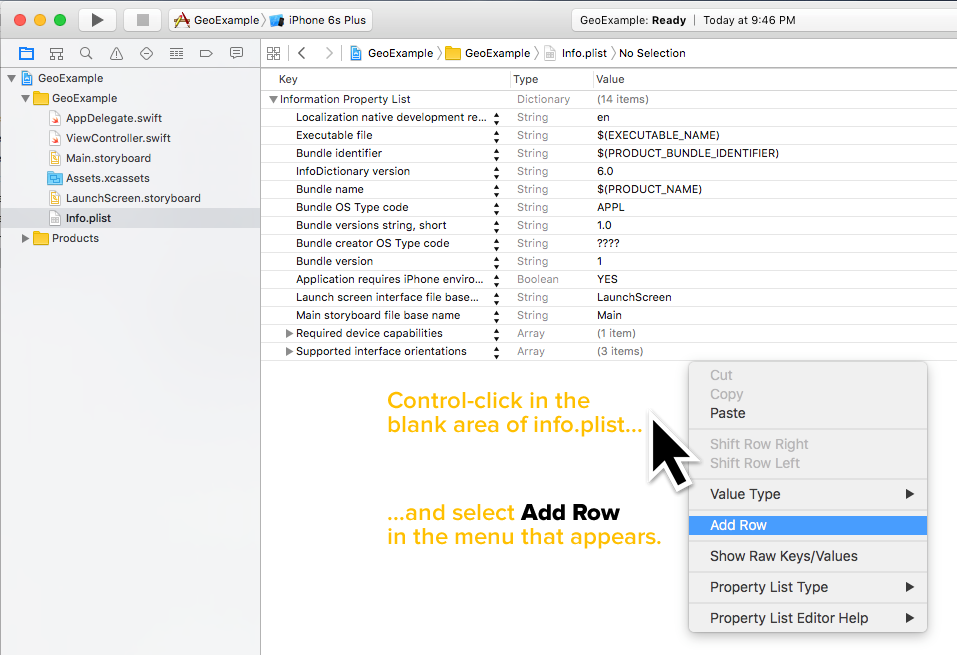This screenshot has height=655, width=957.
Task: Click the LaunchScreen value cell
Action: [634, 297]
